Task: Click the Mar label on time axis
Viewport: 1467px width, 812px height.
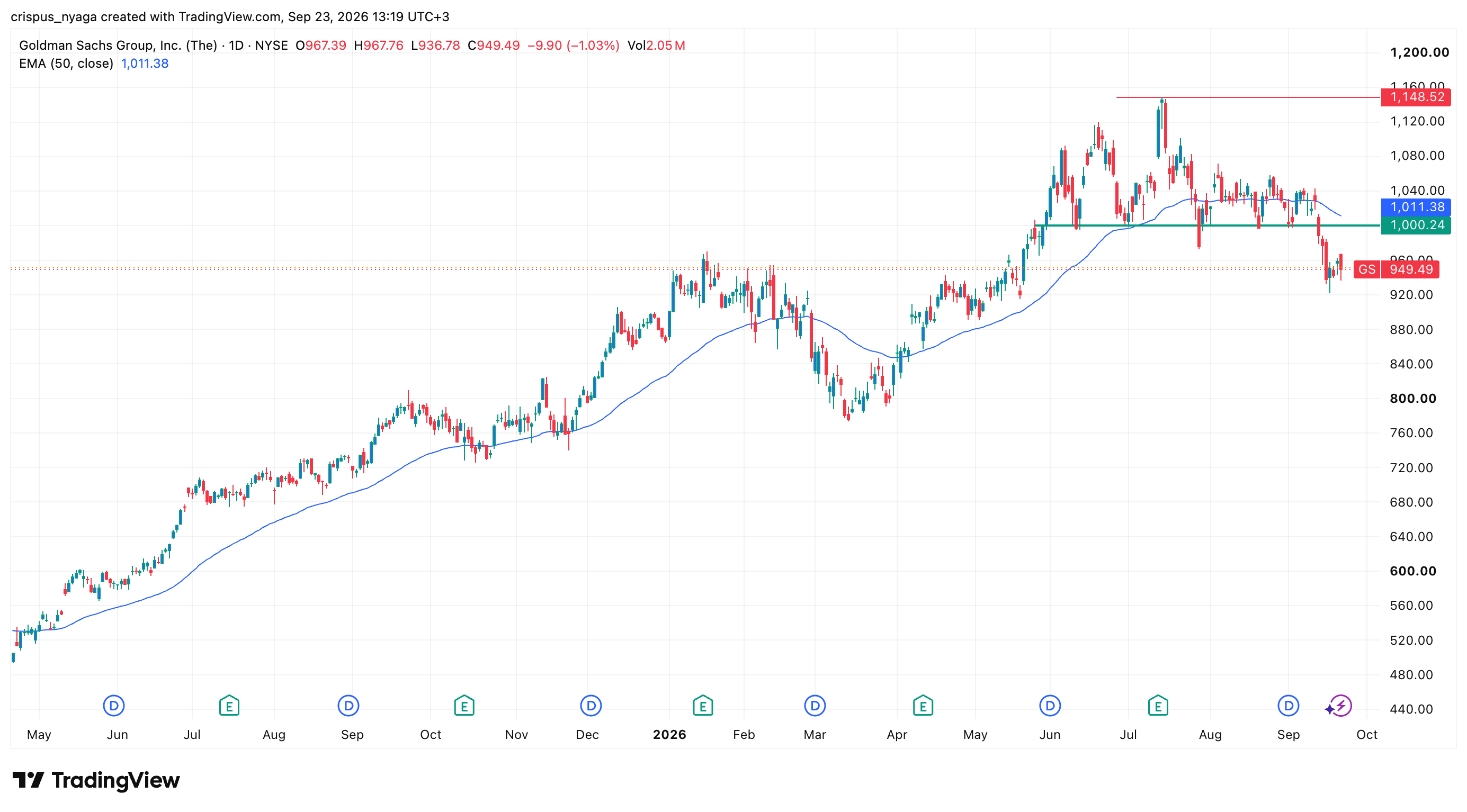Action: point(815,735)
